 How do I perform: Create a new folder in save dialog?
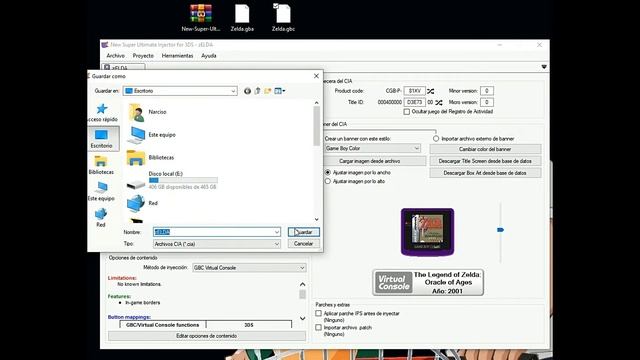point(267,91)
